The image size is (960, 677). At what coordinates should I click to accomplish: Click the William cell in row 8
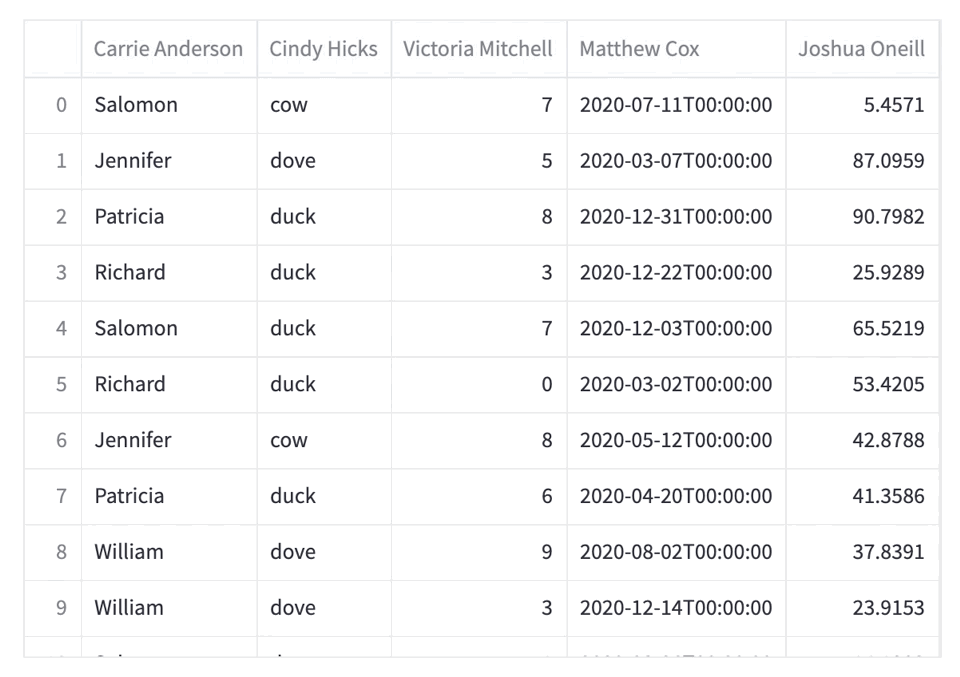point(169,552)
